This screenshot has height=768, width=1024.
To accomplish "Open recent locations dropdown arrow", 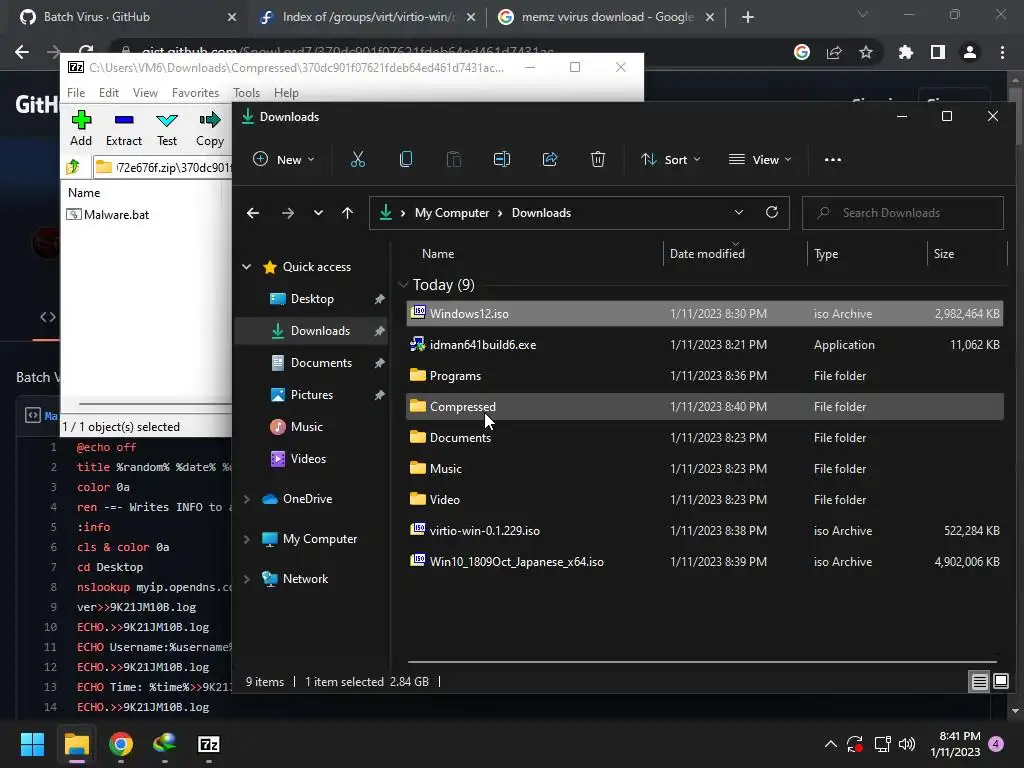I will [318, 213].
